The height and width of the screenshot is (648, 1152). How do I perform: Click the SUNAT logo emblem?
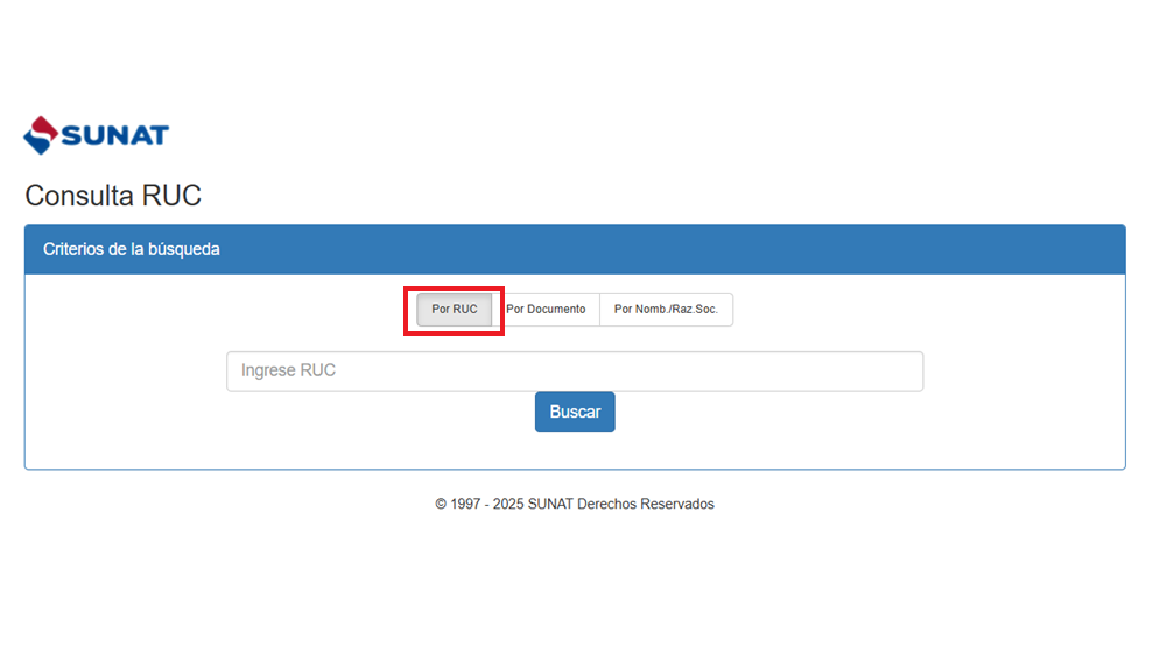point(41,135)
